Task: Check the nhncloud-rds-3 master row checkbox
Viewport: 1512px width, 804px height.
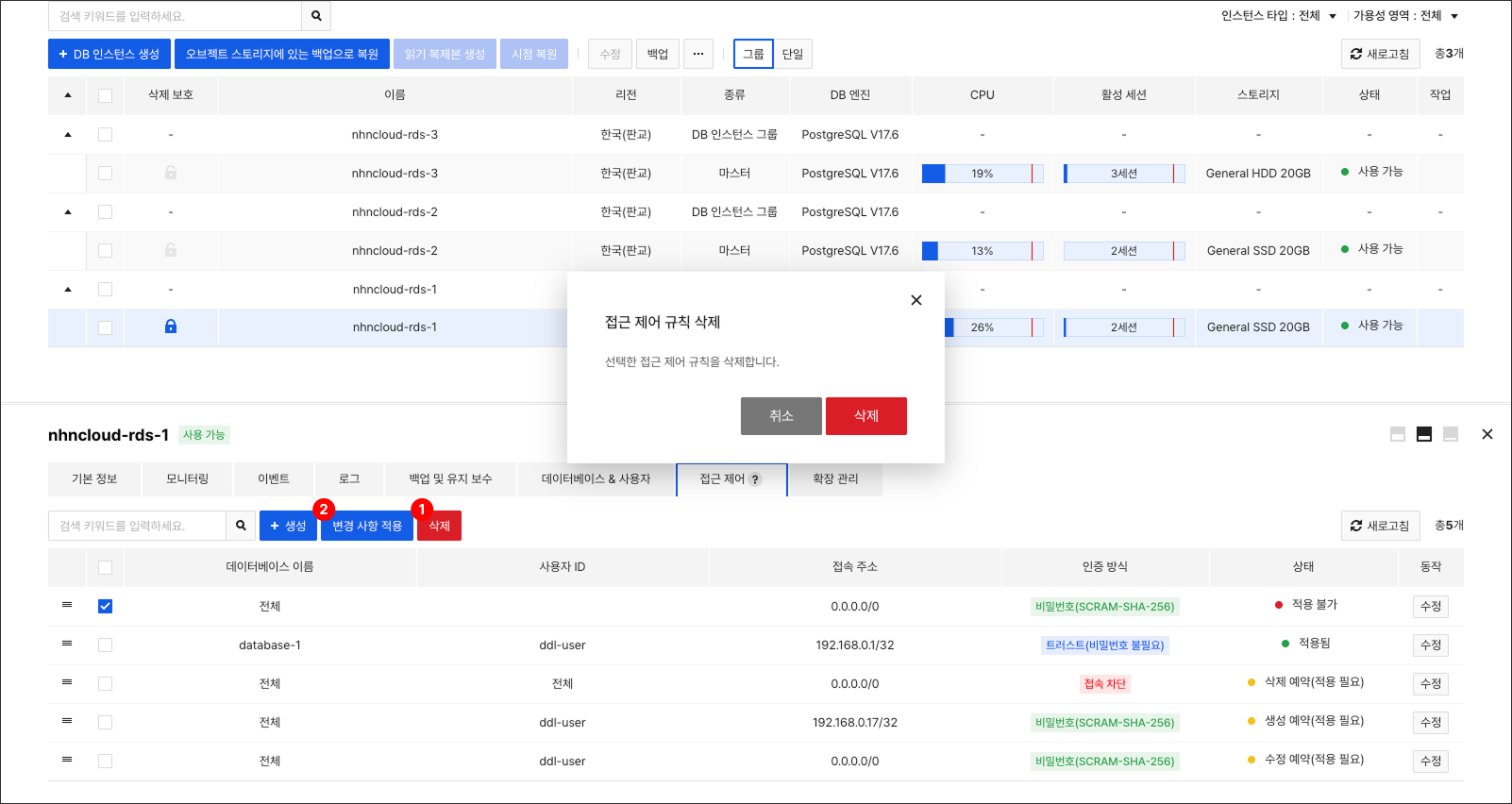Action: coord(105,173)
